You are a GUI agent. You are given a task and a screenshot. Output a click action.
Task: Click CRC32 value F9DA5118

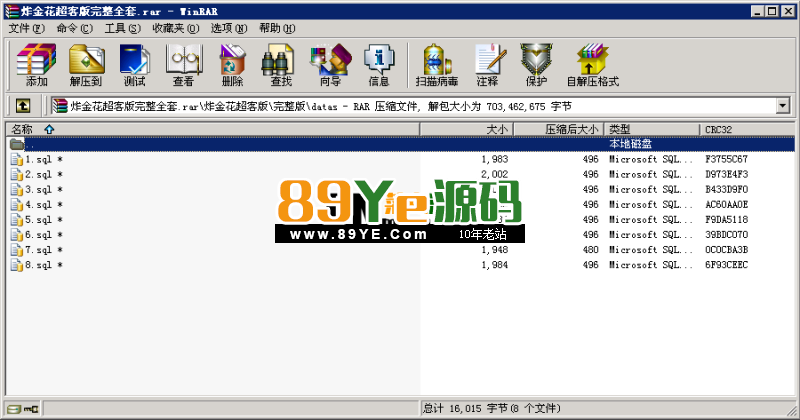727,219
